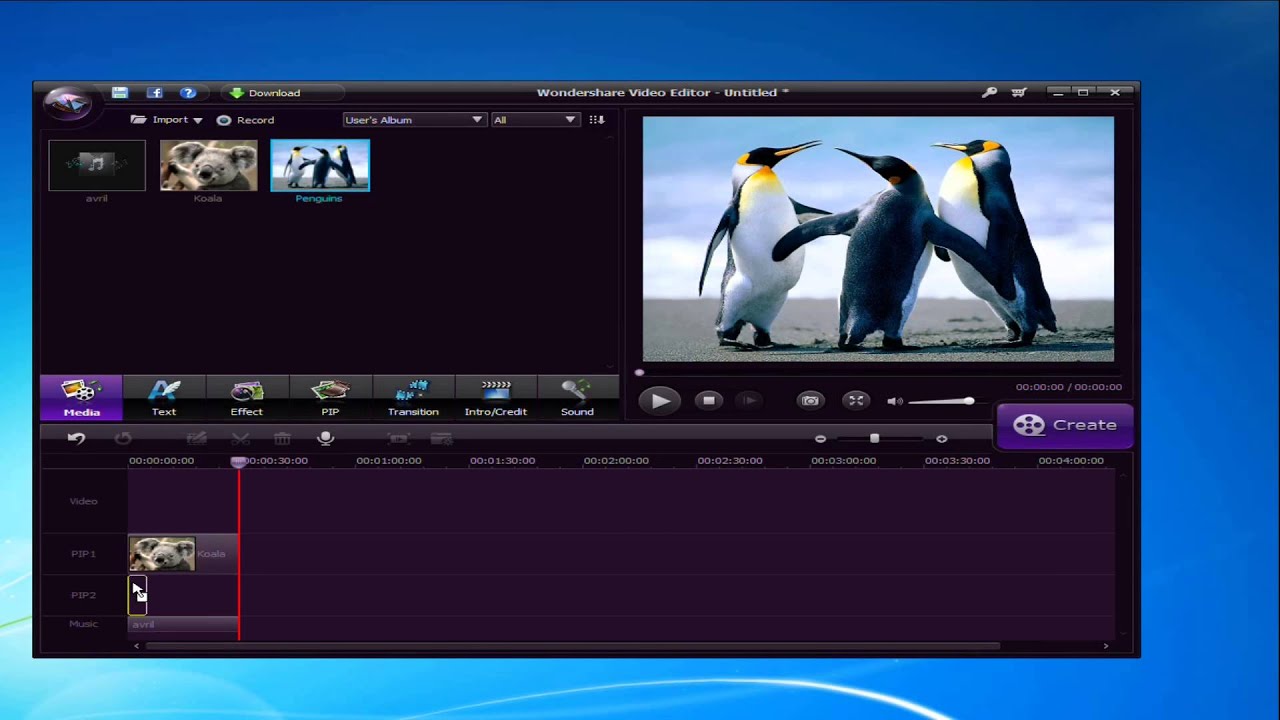The height and width of the screenshot is (720, 1280).
Task: Click the 00:02:00:00 timeline ruler mark
Action: pos(616,461)
